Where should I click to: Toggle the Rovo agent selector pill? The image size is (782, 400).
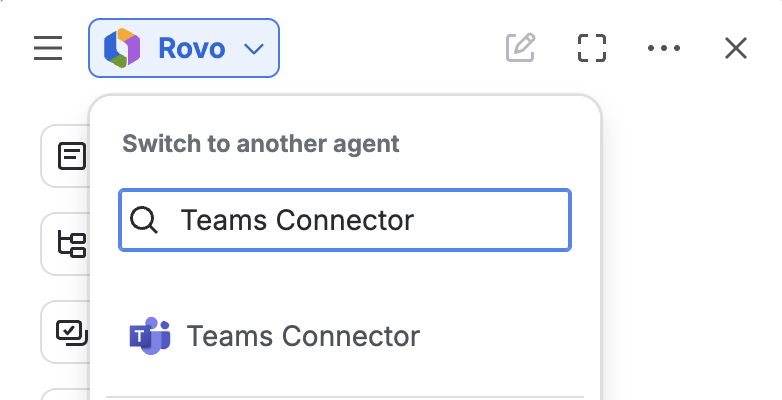(x=184, y=48)
